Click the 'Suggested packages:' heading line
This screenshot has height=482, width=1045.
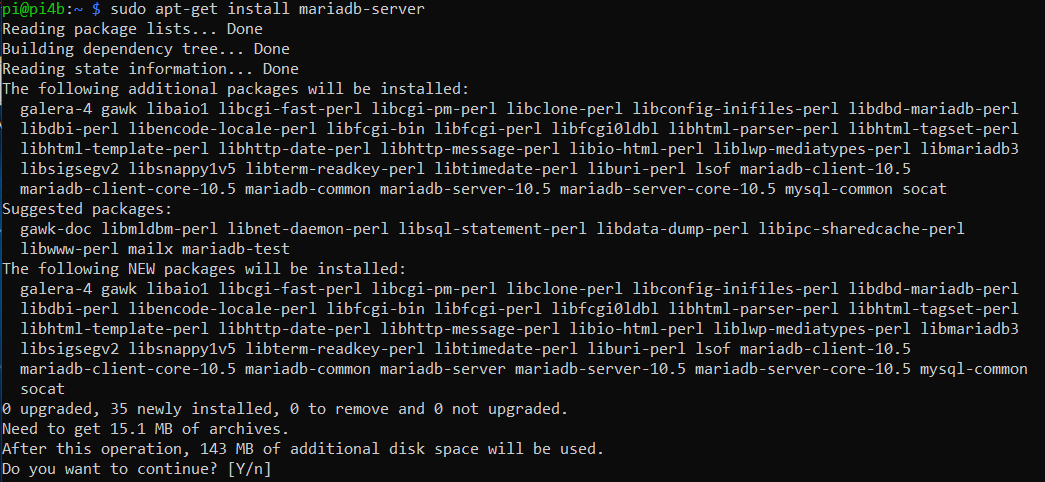point(87,209)
